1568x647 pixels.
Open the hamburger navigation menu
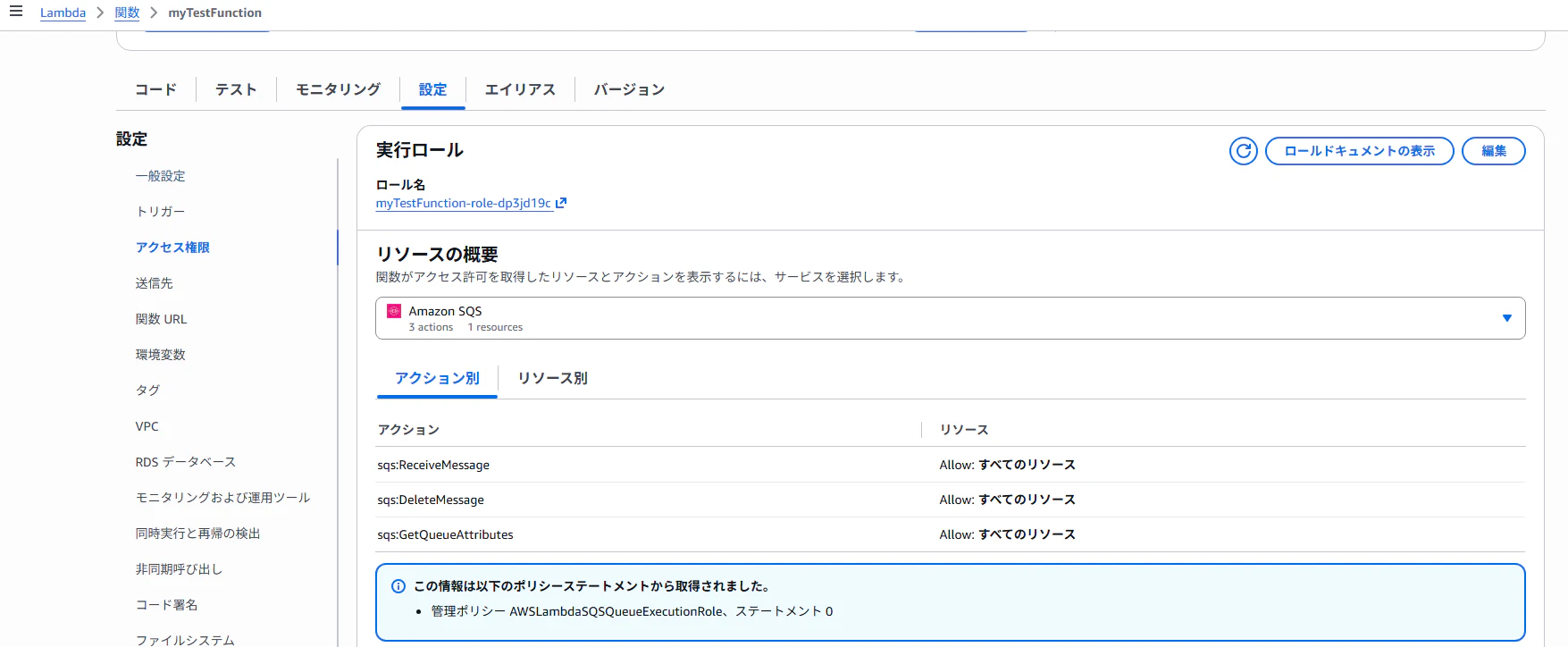(16, 12)
